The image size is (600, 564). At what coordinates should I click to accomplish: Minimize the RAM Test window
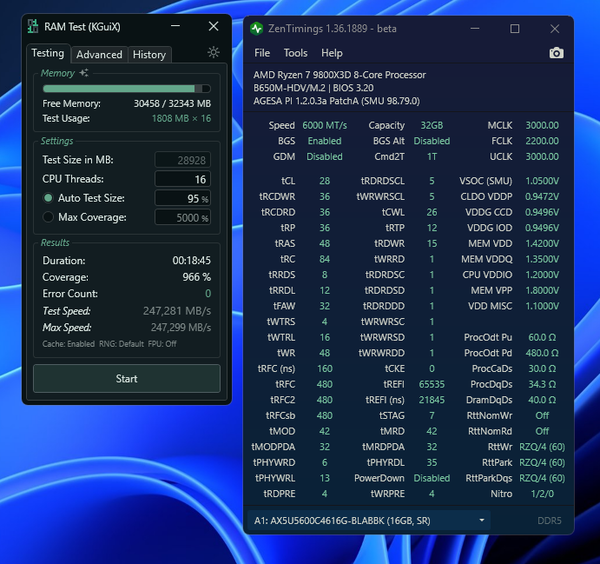(x=176, y=26)
